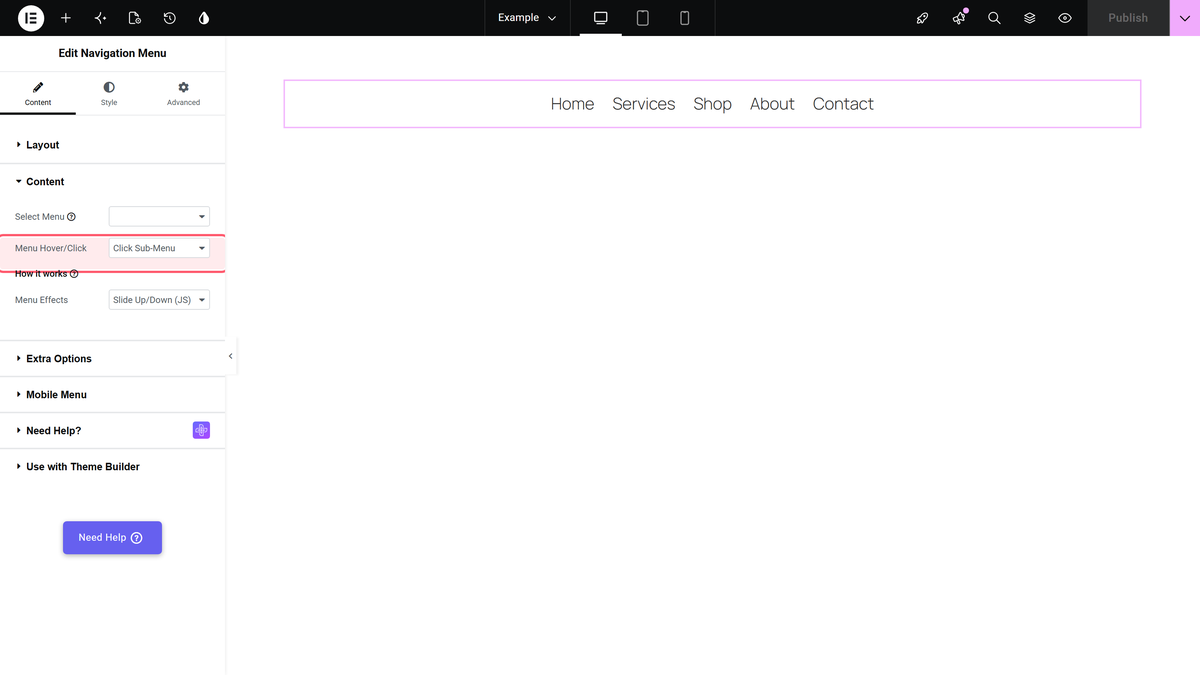Image resolution: width=1200 pixels, height=675 pixels.
Task: Open the Select Menu dropdown
Action: tap(159, 216)
